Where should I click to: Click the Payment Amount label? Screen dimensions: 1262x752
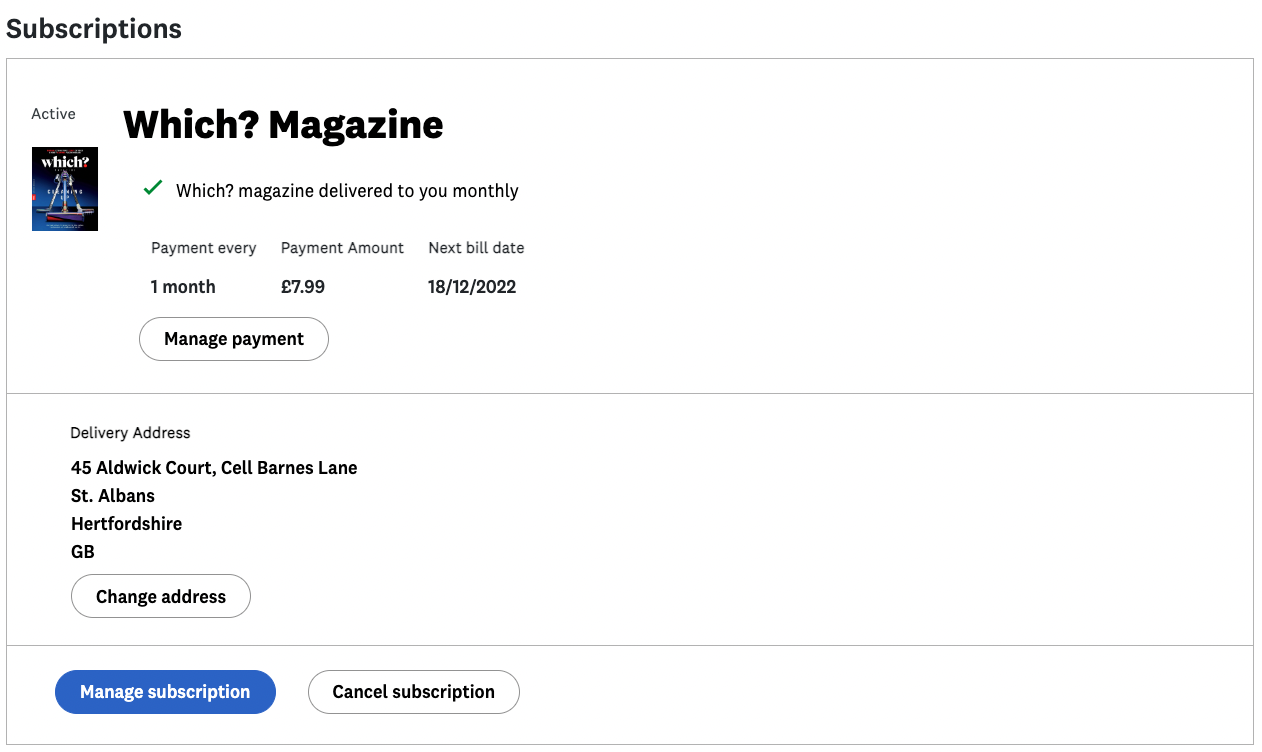tap(342, 248)
